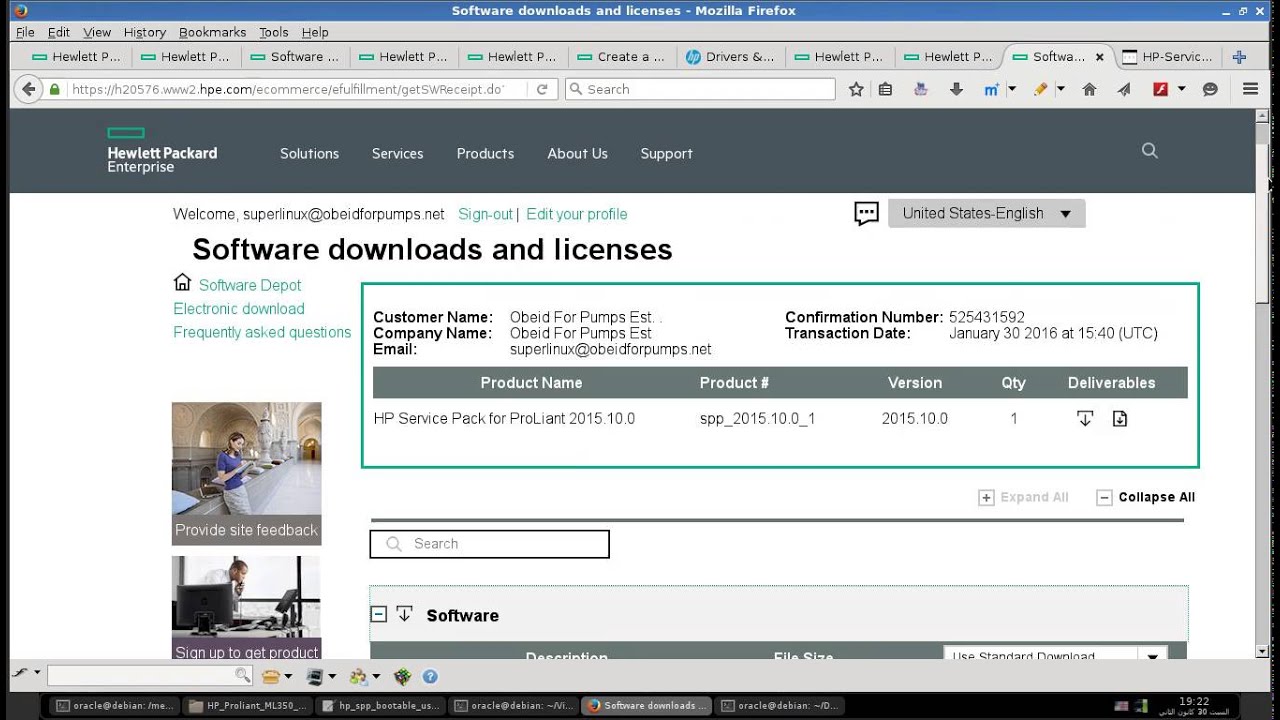Image resolution: width=1280 pixels, height=720 pixels.
Task: Open the Solutions navigation item
Action: (309, 153)
